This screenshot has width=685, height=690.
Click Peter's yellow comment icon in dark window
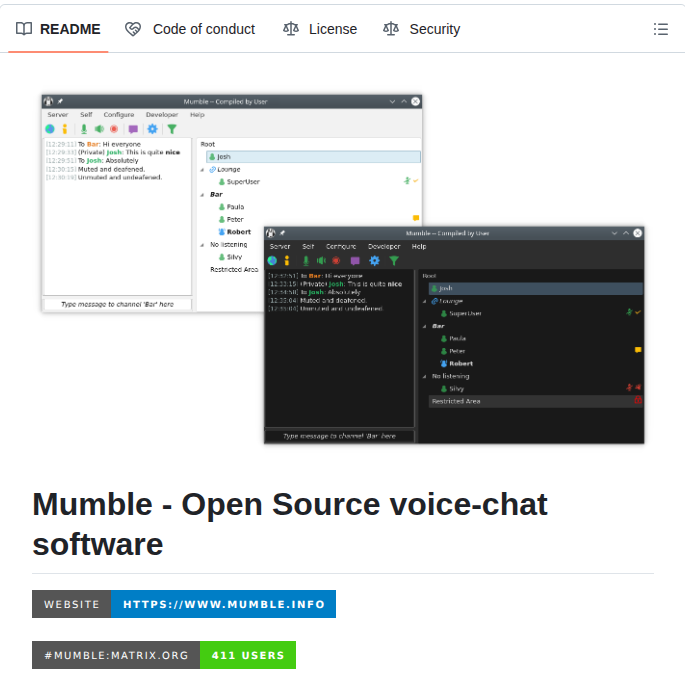point(638,350)
